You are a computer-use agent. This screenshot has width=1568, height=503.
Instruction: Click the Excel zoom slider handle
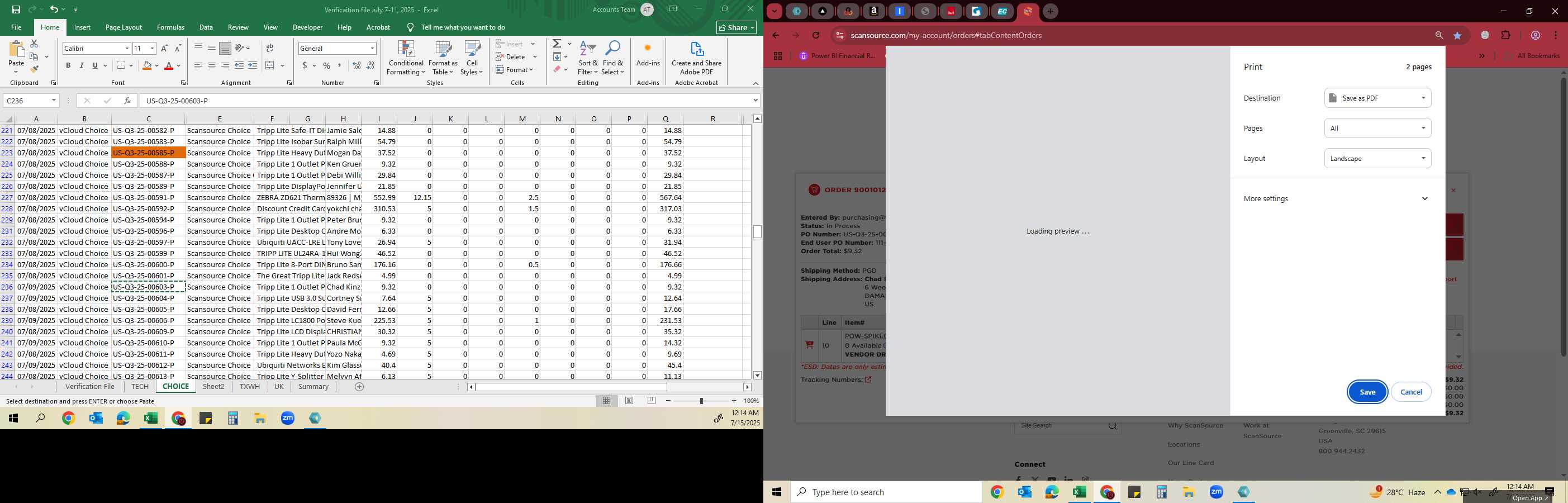[701, 401]
